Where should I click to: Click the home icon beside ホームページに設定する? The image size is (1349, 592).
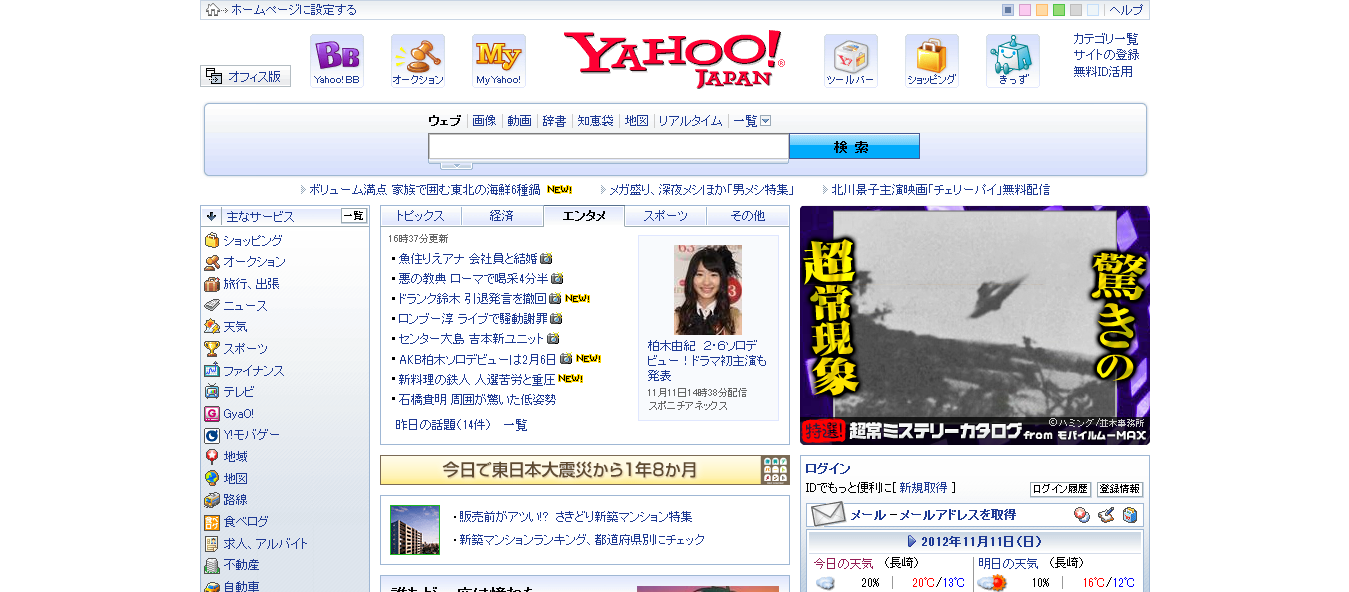click(x=213, y=10)
